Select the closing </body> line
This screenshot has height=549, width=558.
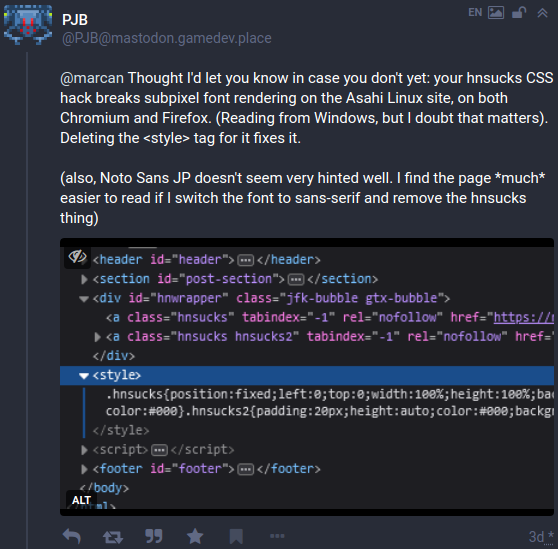click(x=104, y=488)
